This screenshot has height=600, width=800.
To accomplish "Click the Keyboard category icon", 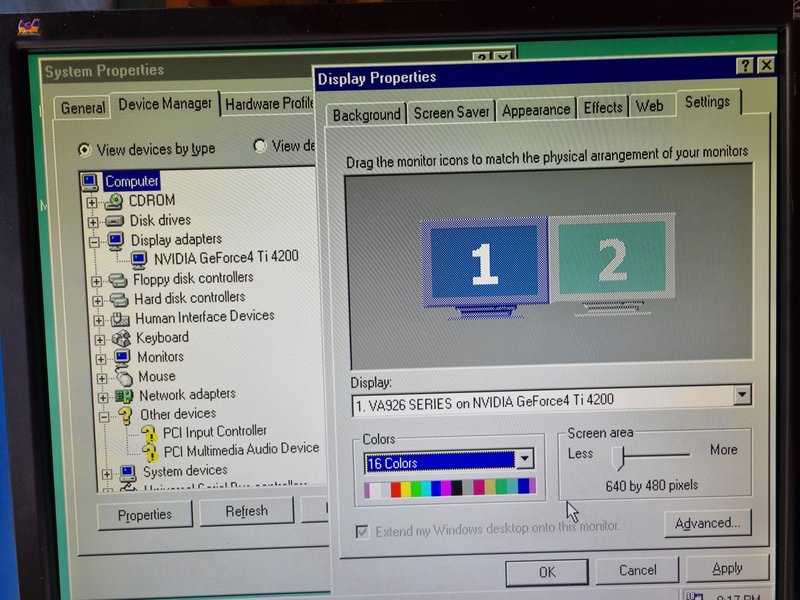I will [x=121, y=338].
